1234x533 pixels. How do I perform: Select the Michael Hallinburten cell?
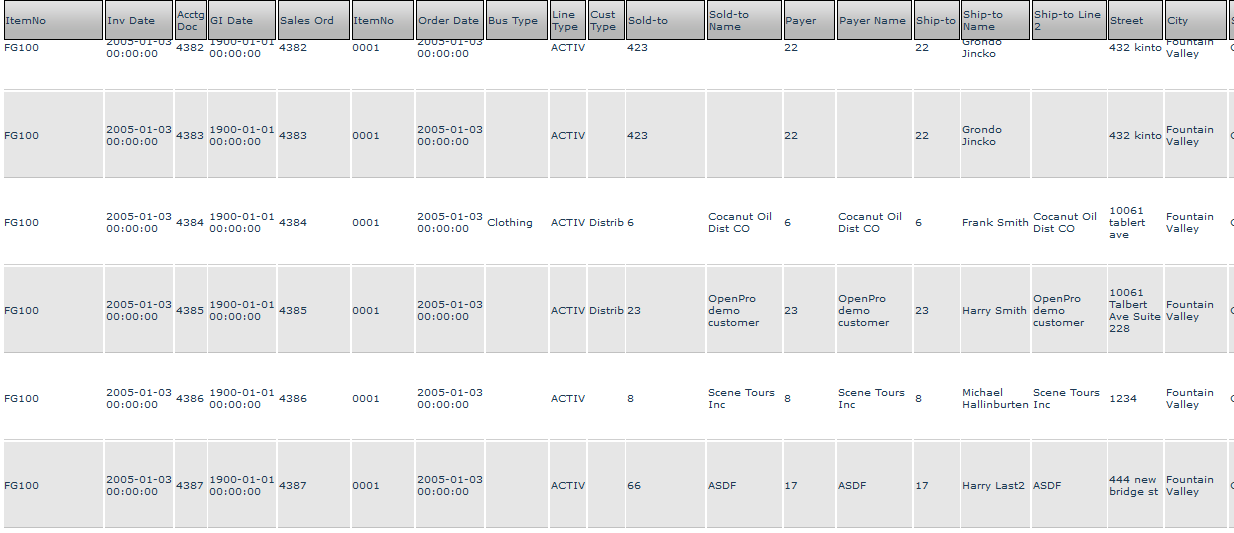995,399
